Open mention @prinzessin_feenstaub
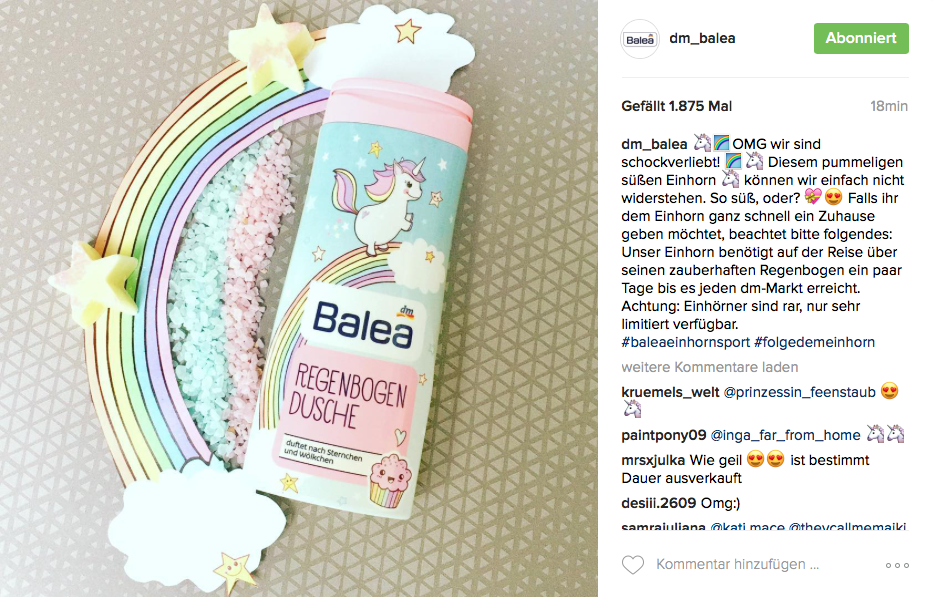This screenshot has width=932, height=597. tap(799, 392)
